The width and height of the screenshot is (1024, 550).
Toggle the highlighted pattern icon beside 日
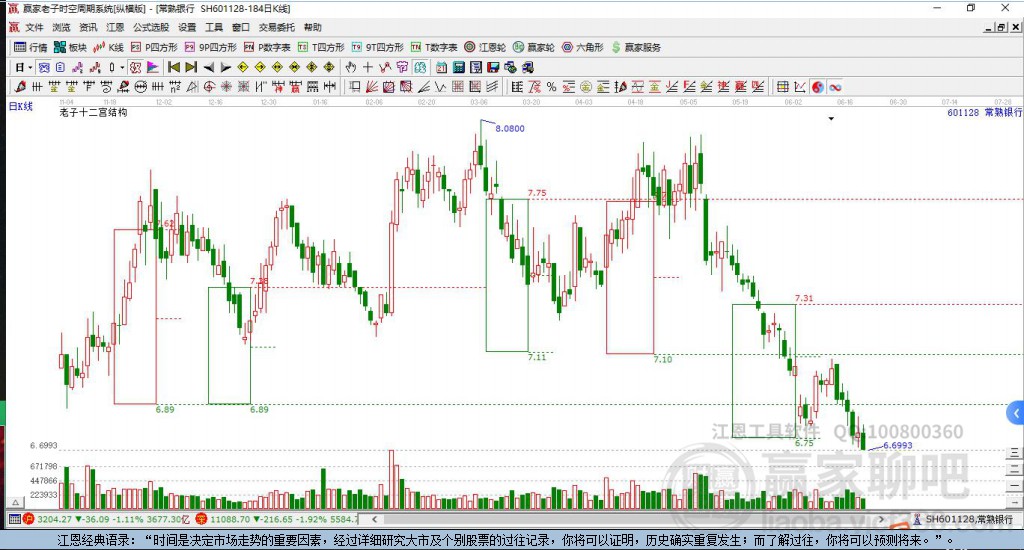[x=44, y=67]
